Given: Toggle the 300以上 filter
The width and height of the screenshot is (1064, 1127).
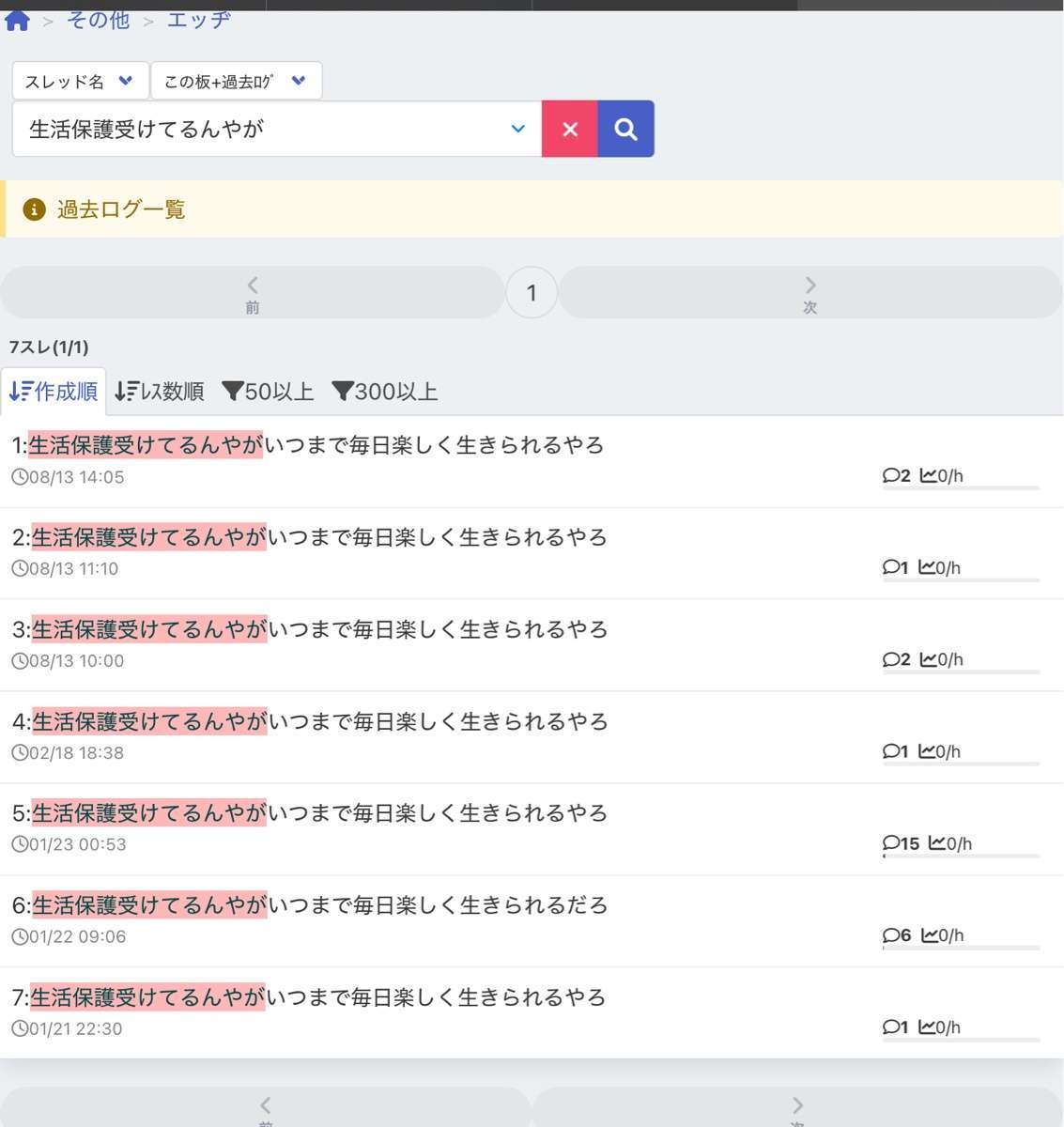Looking at the screenshot, I should pyautogui.click(x=385, y=392).
